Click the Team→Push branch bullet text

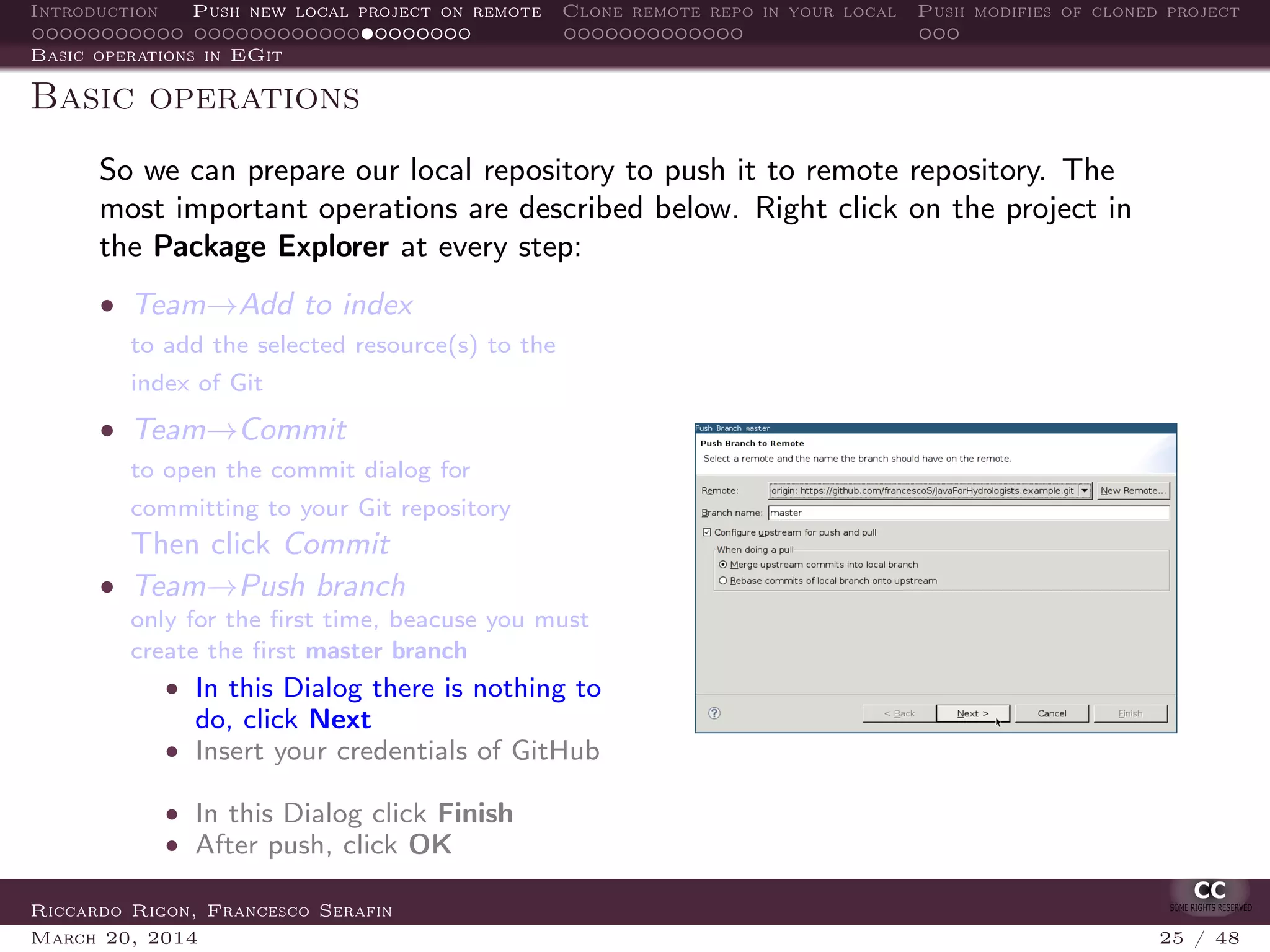(x=270, y=586)
